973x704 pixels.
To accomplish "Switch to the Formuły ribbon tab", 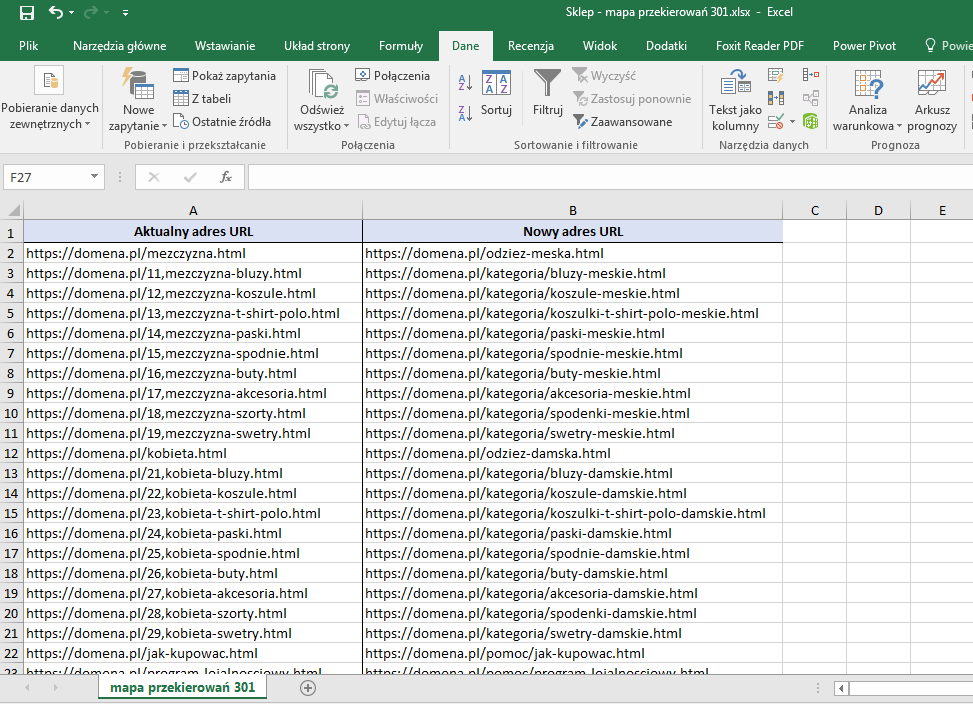I will [x=400, y=45].
